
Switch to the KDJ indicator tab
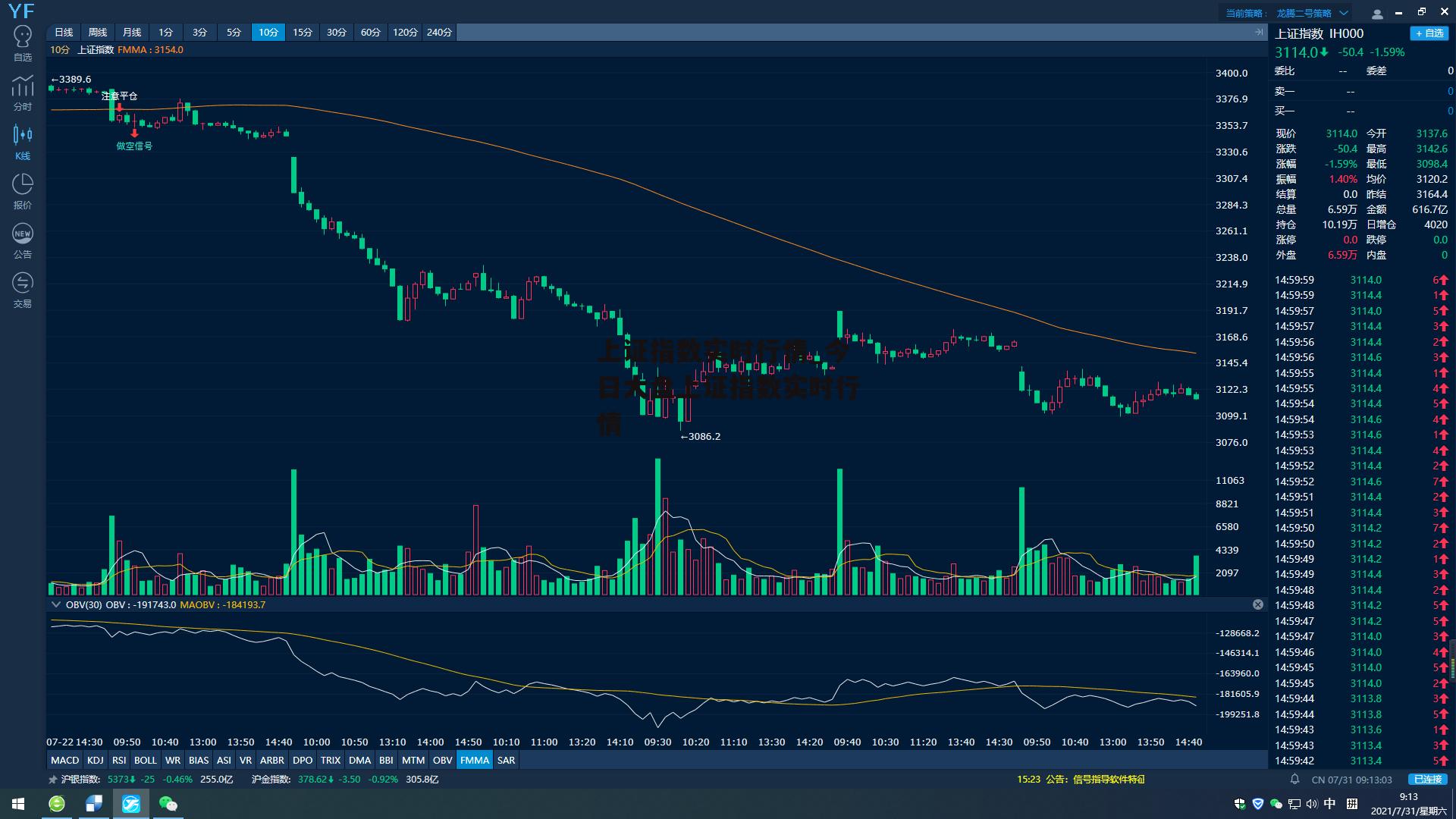click(96, 760)
